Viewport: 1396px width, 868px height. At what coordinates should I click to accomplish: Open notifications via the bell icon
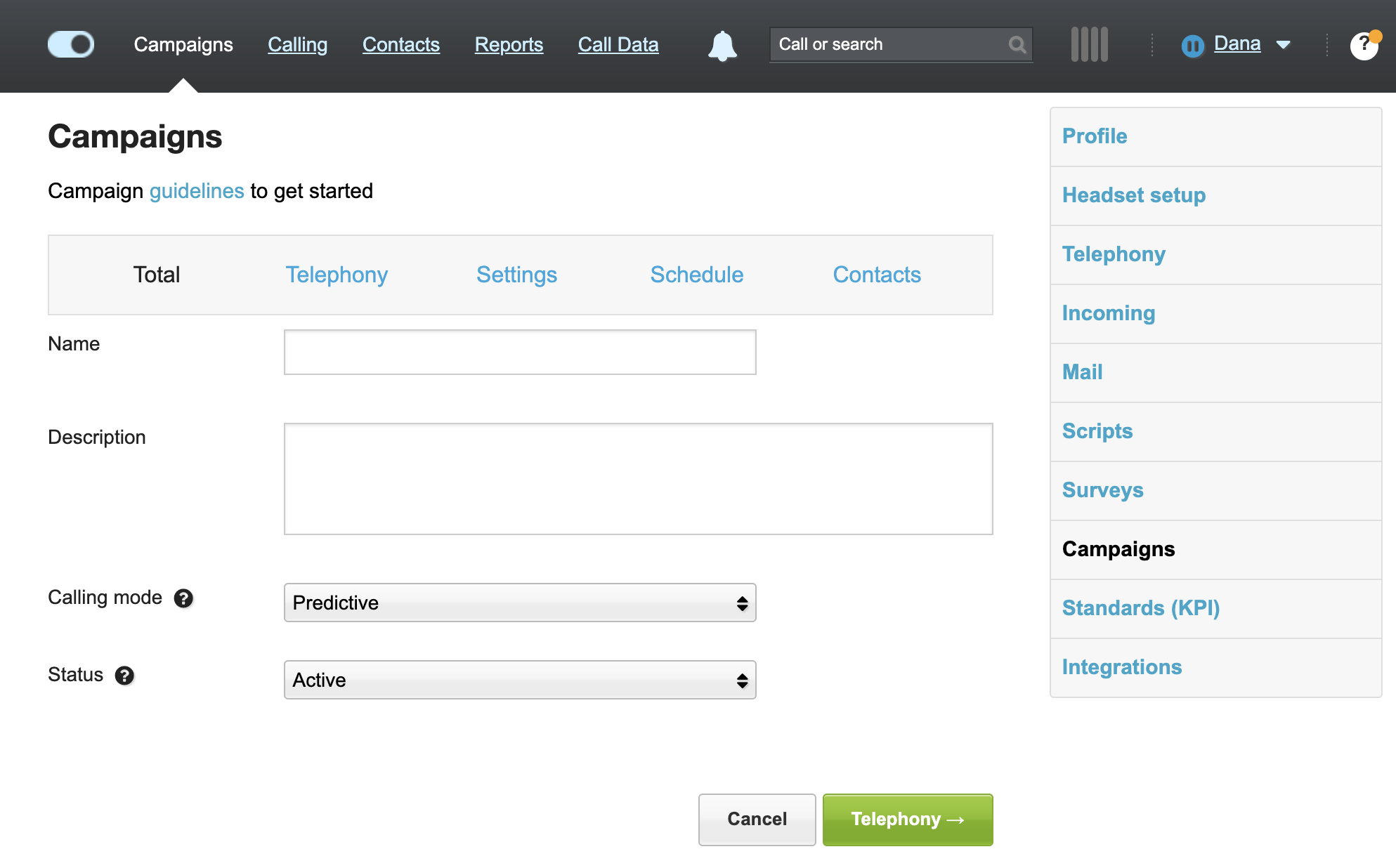722,44
